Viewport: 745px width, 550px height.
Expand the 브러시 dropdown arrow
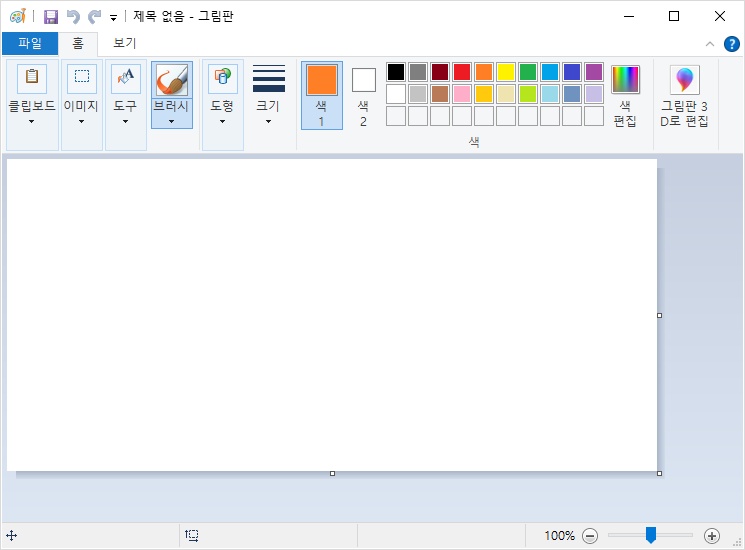pyautogui.click(x=172, y=122)
